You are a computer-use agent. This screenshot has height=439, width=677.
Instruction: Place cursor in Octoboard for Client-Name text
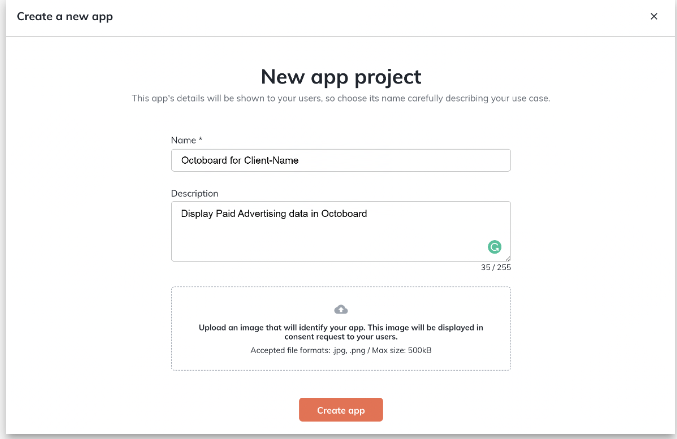[x=240, y=160]
